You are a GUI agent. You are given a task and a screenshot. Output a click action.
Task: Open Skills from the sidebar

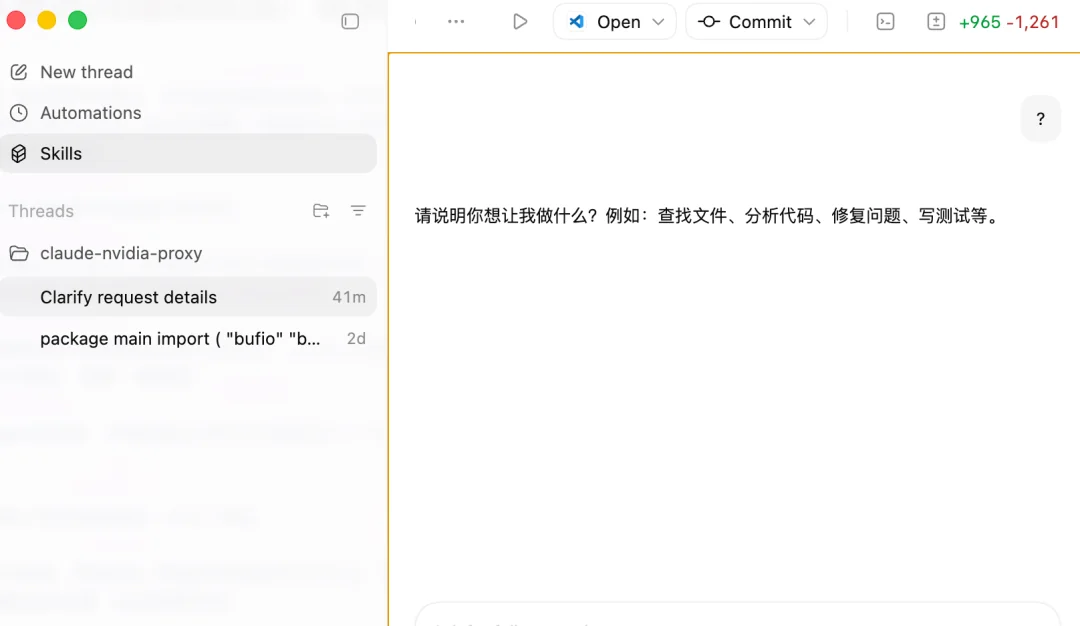pyautogui.click(x=62, y=153)
